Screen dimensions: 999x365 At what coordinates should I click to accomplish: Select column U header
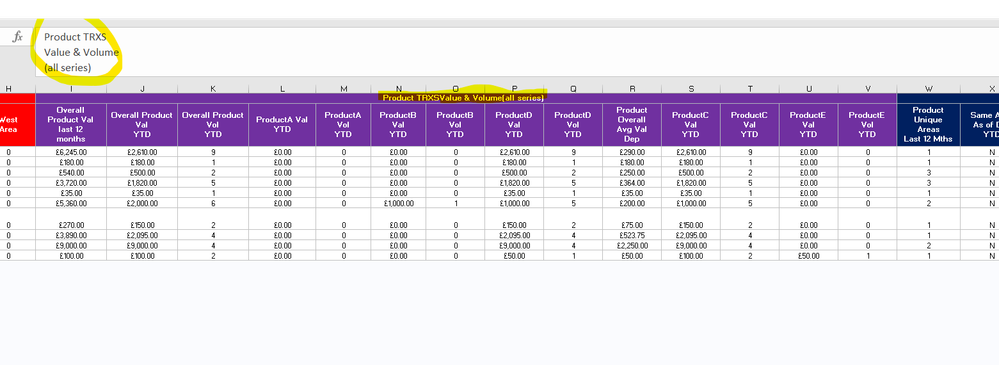(x=809, y=89)
